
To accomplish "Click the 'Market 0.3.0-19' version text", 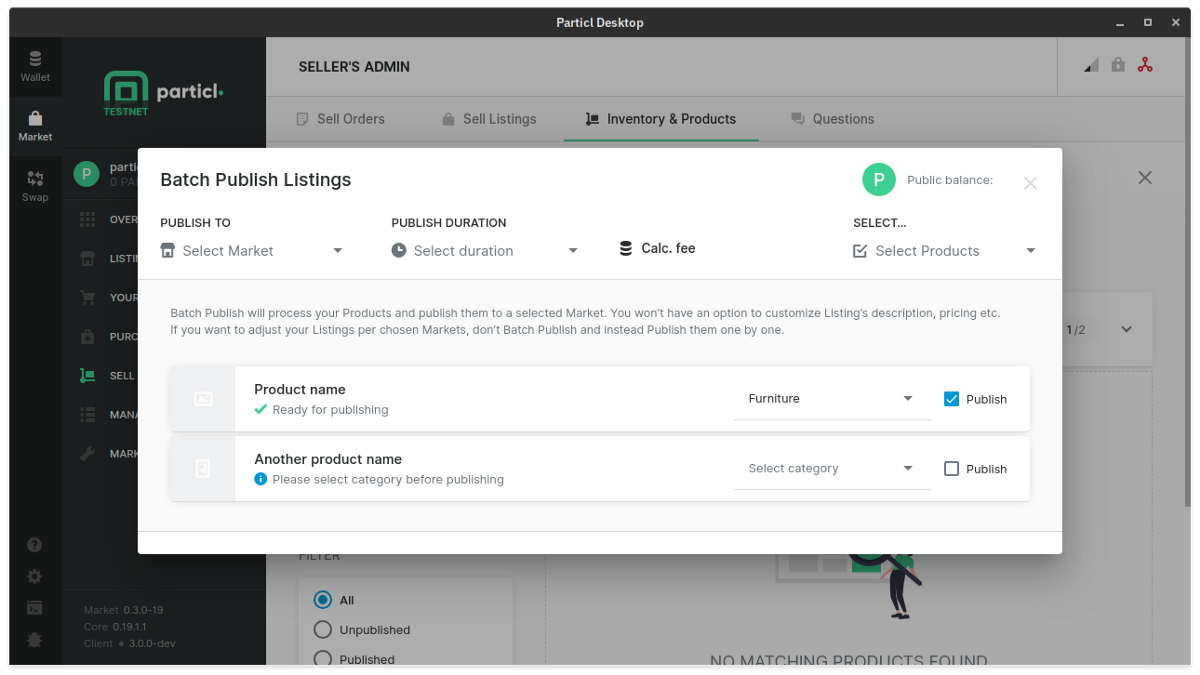I will [x=124, y=610].
